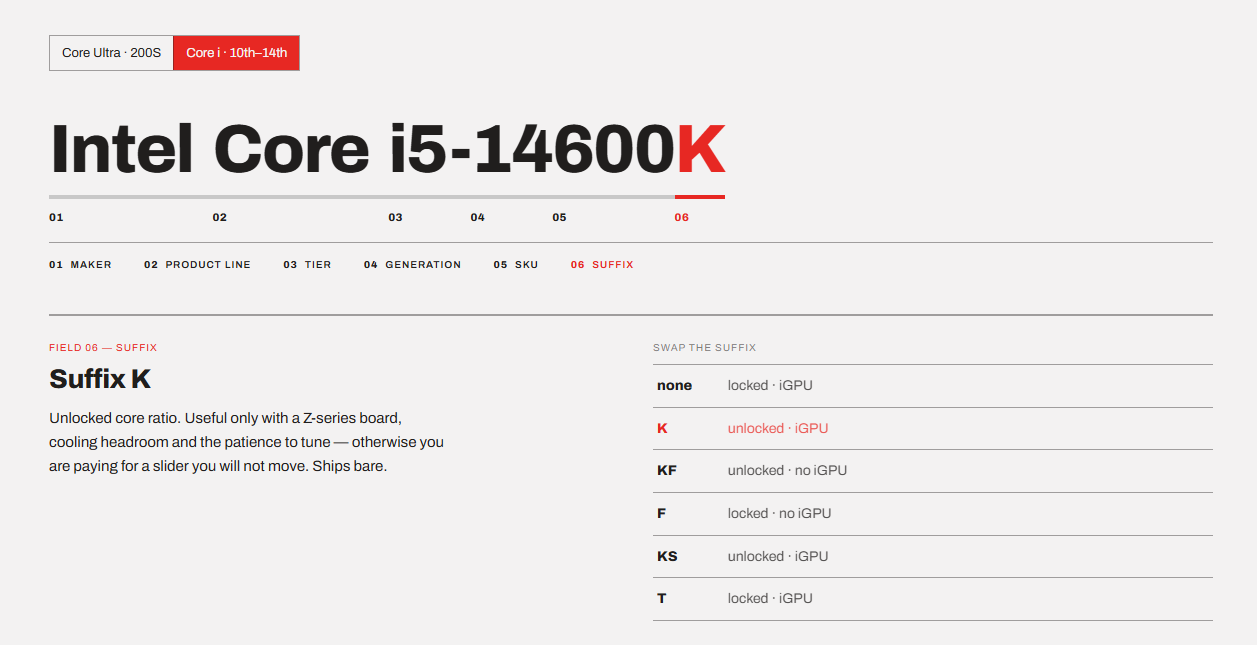Swap suffix to none (locked · iGPU)

933,386
